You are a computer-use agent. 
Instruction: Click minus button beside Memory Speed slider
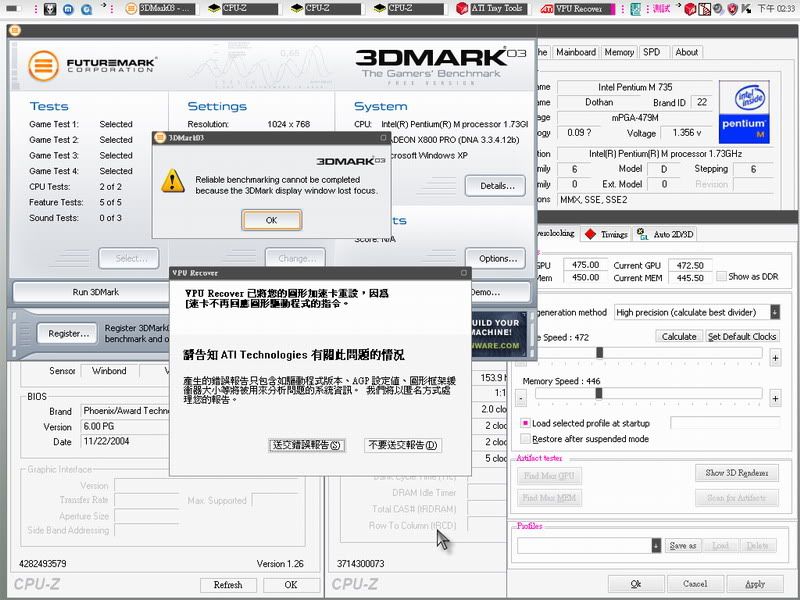pyautogui.click(x=520, y=398)
